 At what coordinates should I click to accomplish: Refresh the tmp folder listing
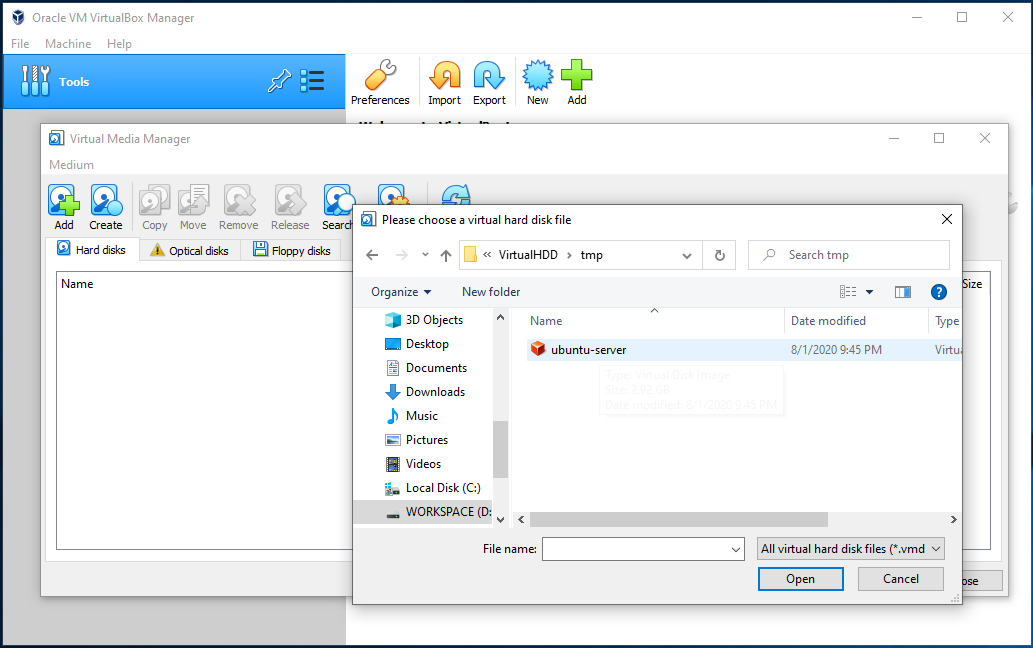(719, 255)
